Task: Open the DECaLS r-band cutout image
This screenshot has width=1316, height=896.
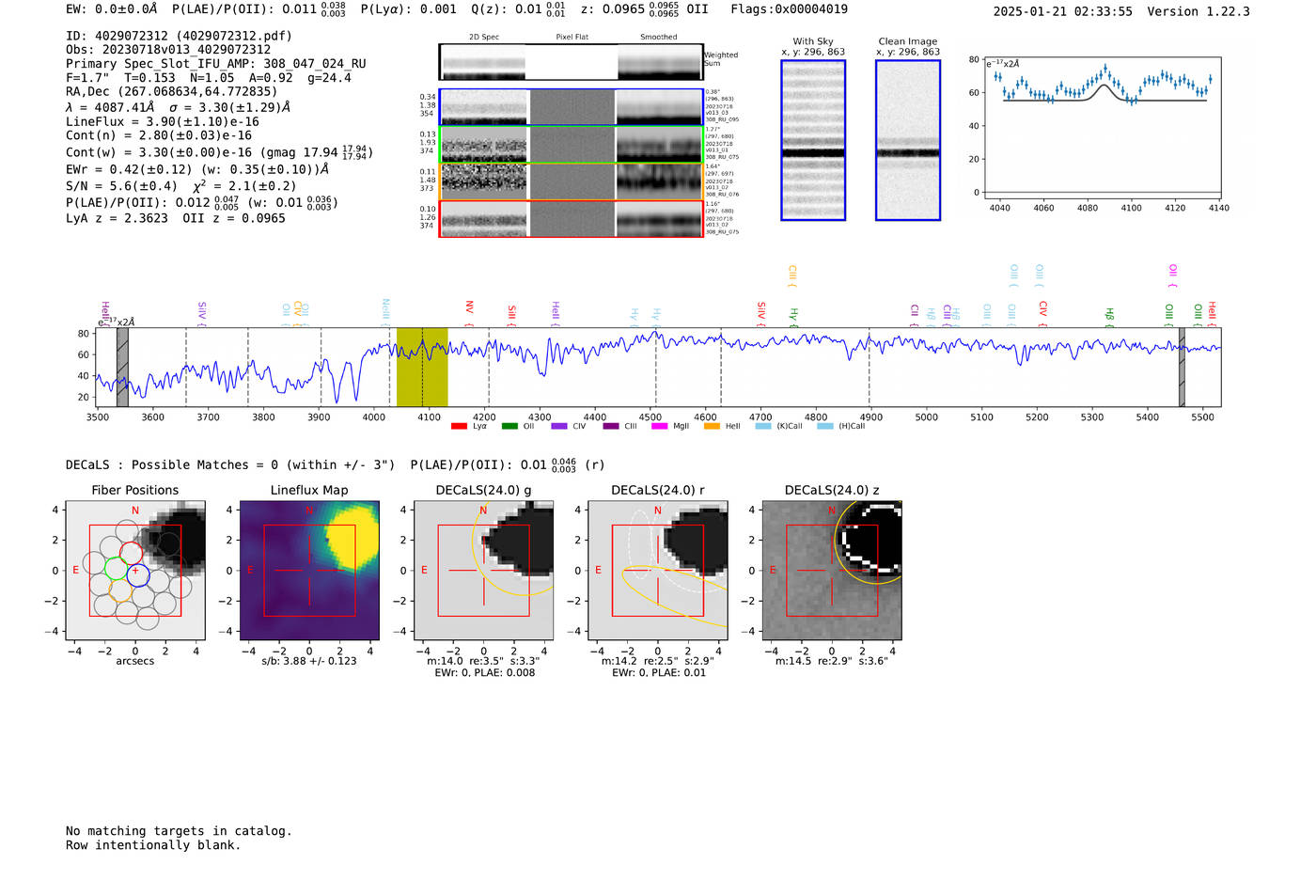Action: (657, 570)
